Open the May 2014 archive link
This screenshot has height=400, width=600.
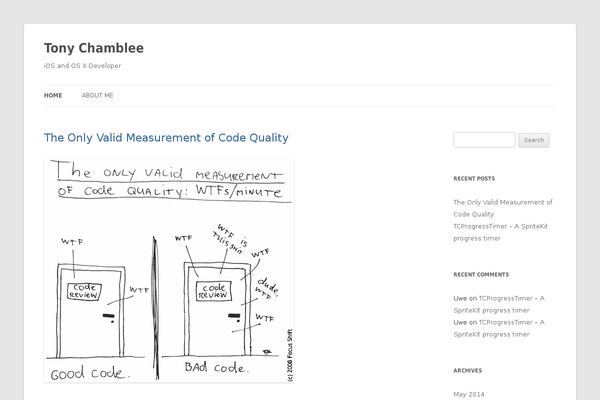click(468, 394)
